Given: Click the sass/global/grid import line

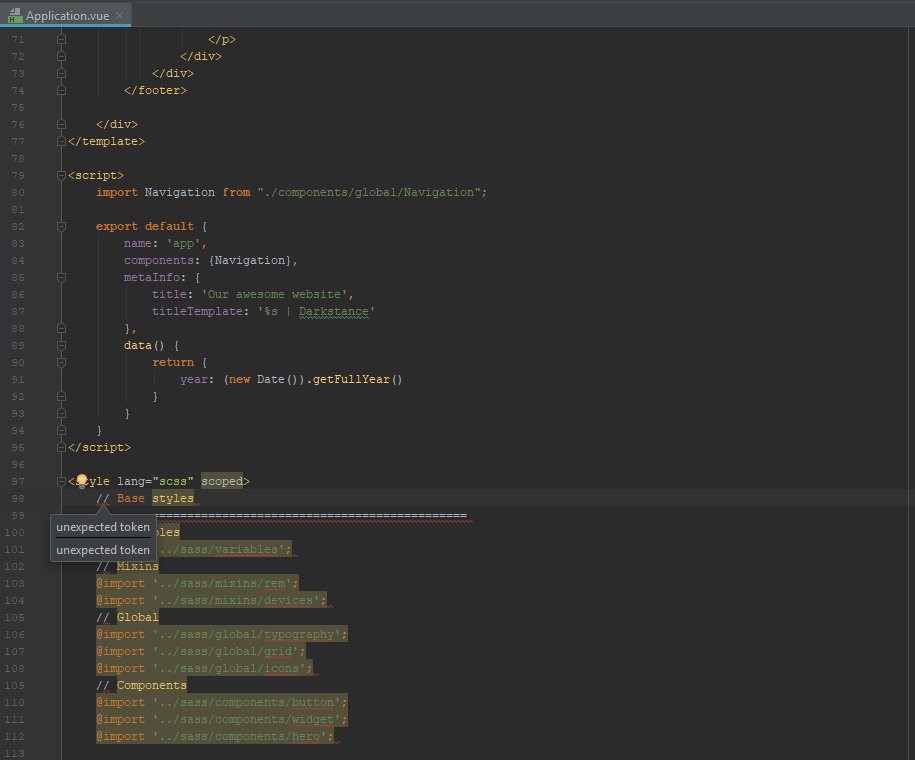Looking at the screenshot, I should click(201, 651).
